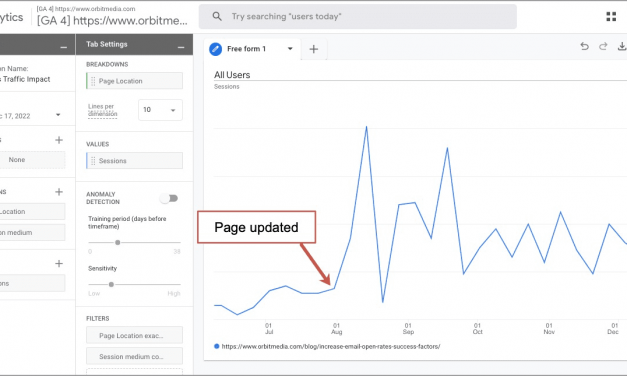Screen dimensions: 627x376
Task: Click the VALUES section label
Action: click(x=98, y=144)
